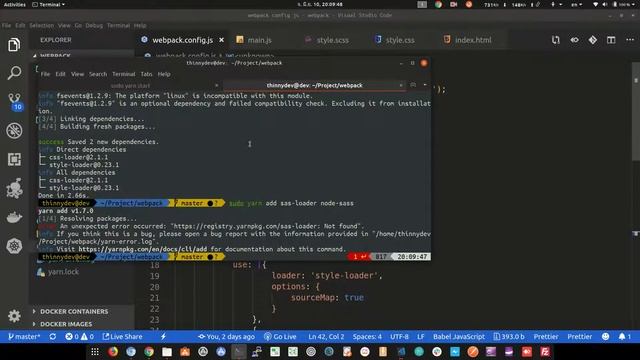
Task: Open the Search view in activity bar
Action: coord(14,73)
